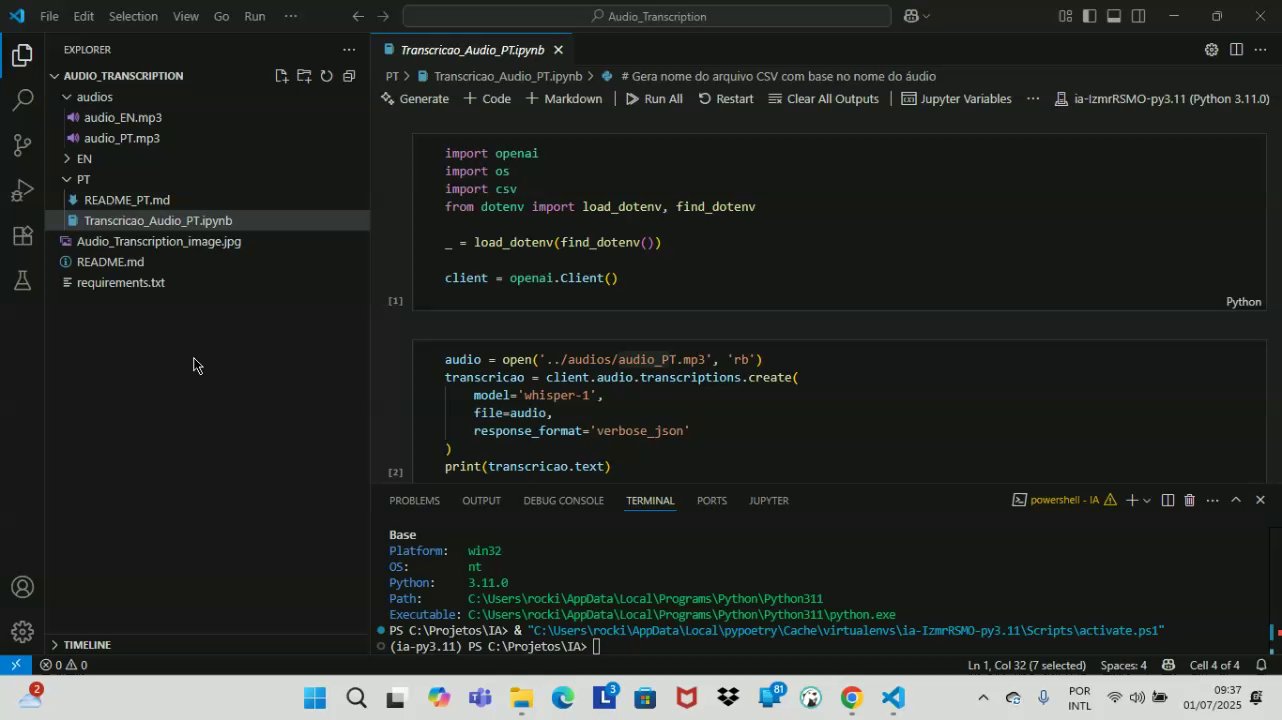The image size is (1282, 720).
Task: Expand the EN folder
Action: coord(84,159)
